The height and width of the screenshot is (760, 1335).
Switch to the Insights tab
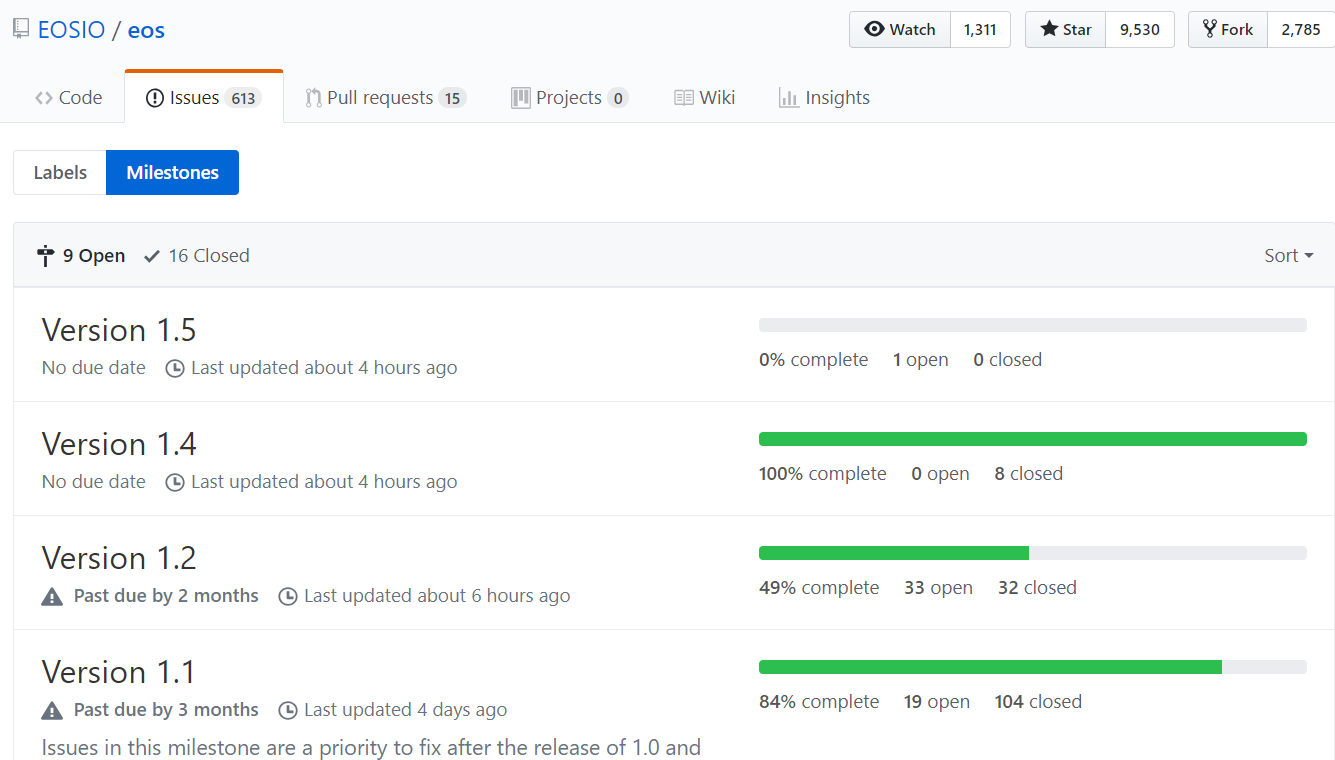click(x=824, y=98)
